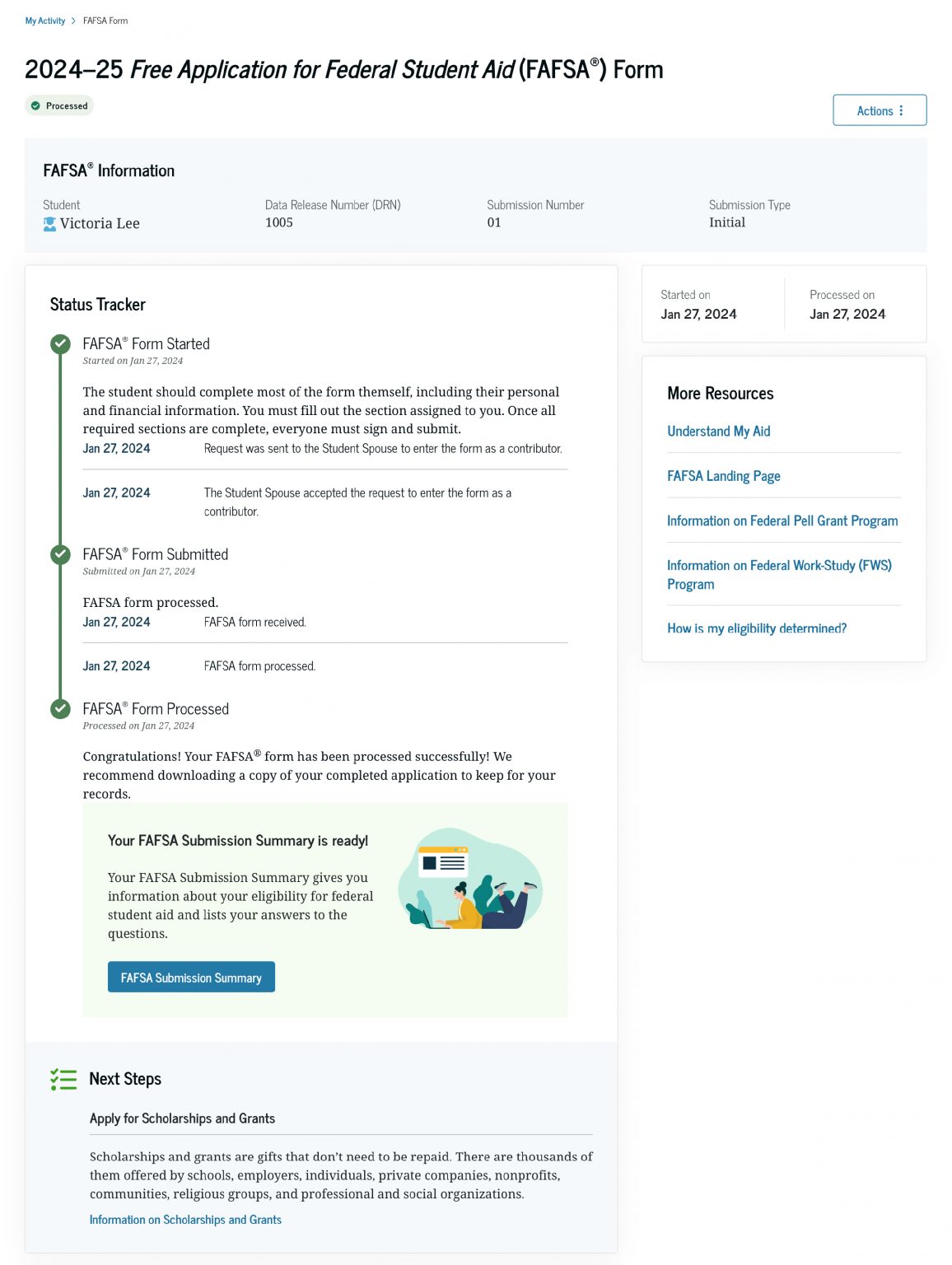Viewport: 952px width, 1265px height.
Task: Visit the Understand My Aid resource
Action: (718, 431)
